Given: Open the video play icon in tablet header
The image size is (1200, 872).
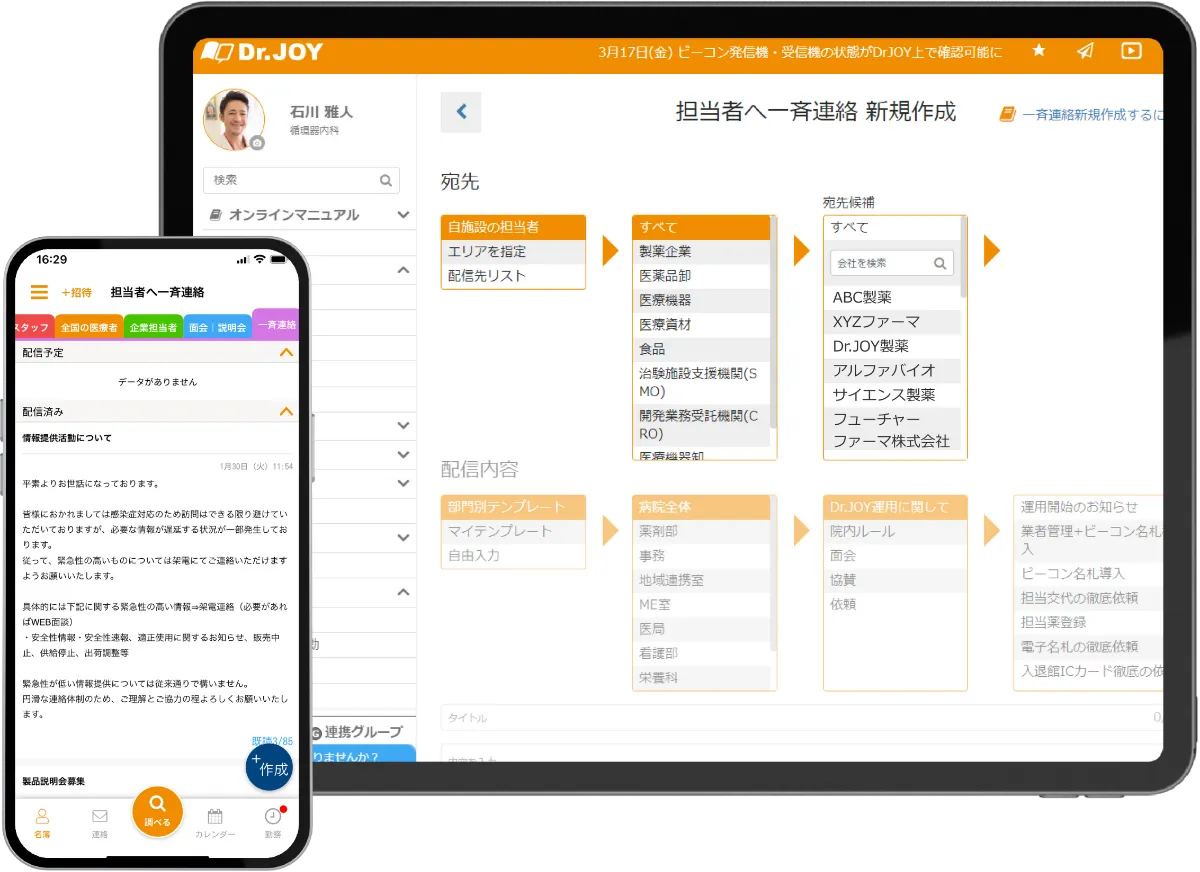Looking at the screenshot, I should pyautogui.click(x=1131, y=50).
